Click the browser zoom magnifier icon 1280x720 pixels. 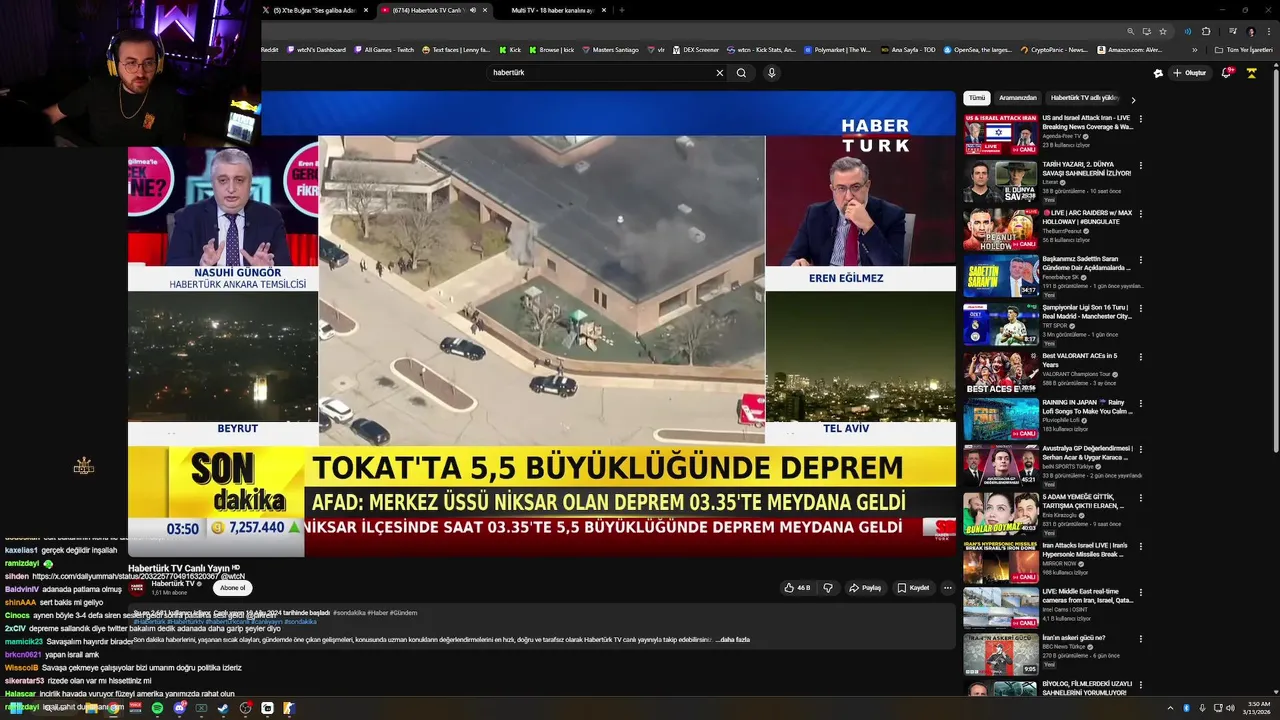[x=1130, y=31]
